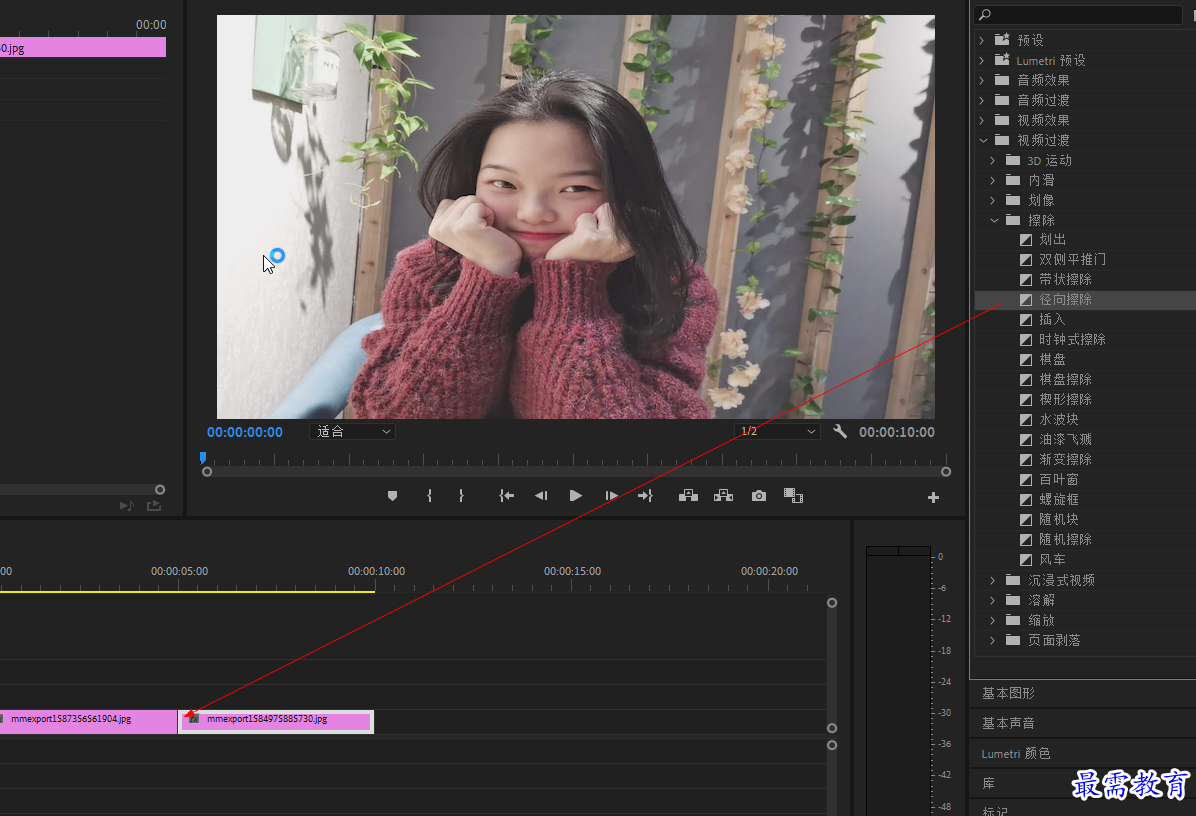This screenshot has height=816, width=1196.
Task: Mark In point in program monitor
Action: click(x=429, y=496)
